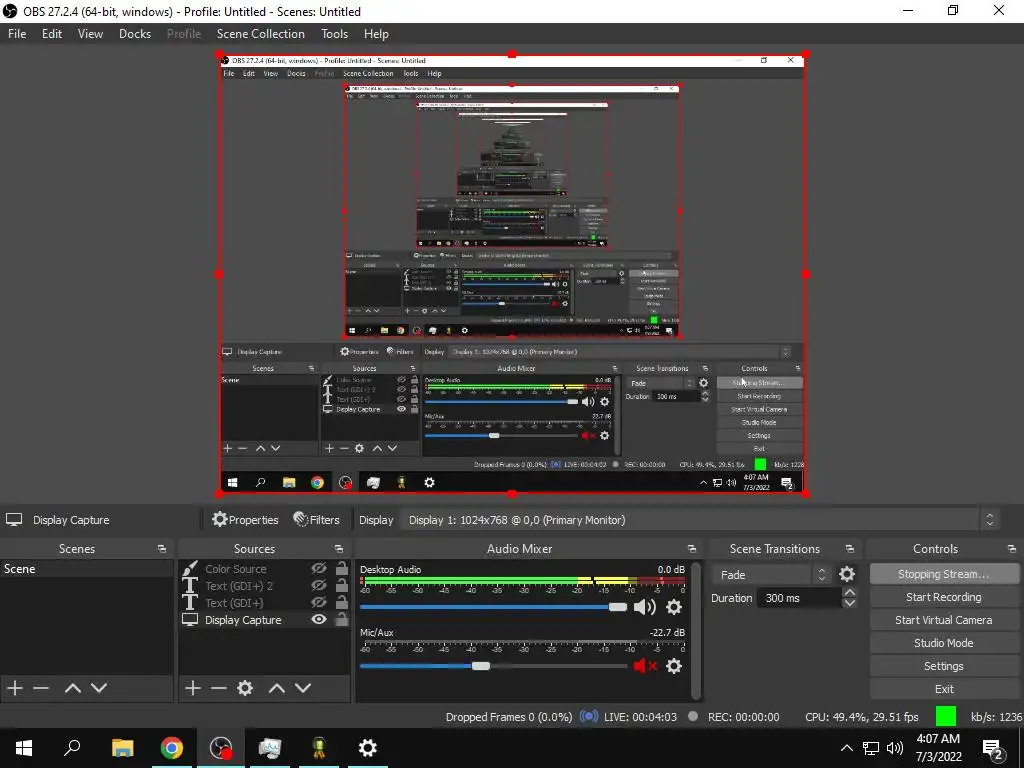Unlock Text (GDI+) source lock

click(342, 603)
